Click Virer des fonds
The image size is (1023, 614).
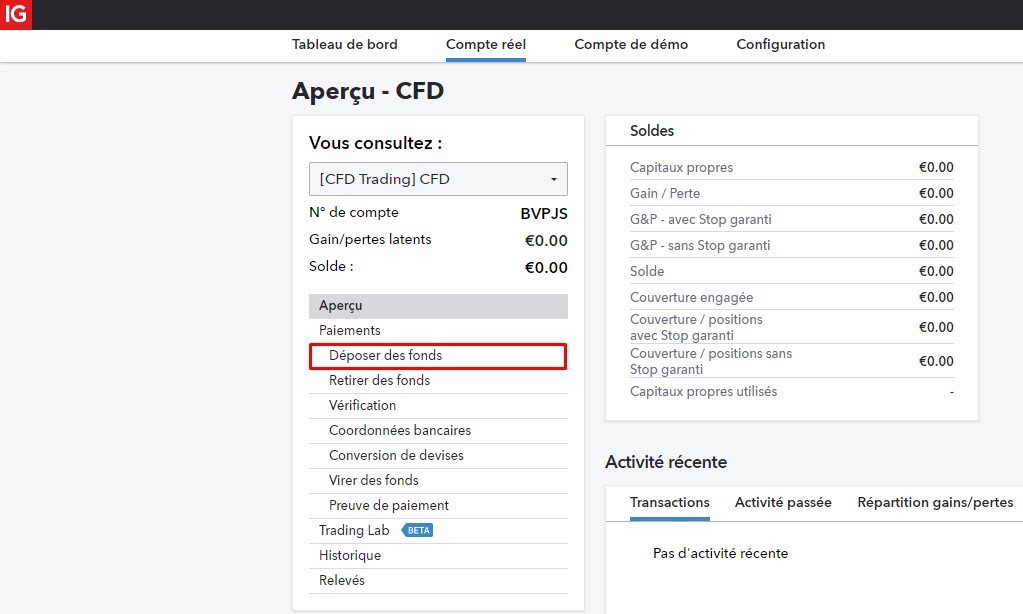coord(373,480)
